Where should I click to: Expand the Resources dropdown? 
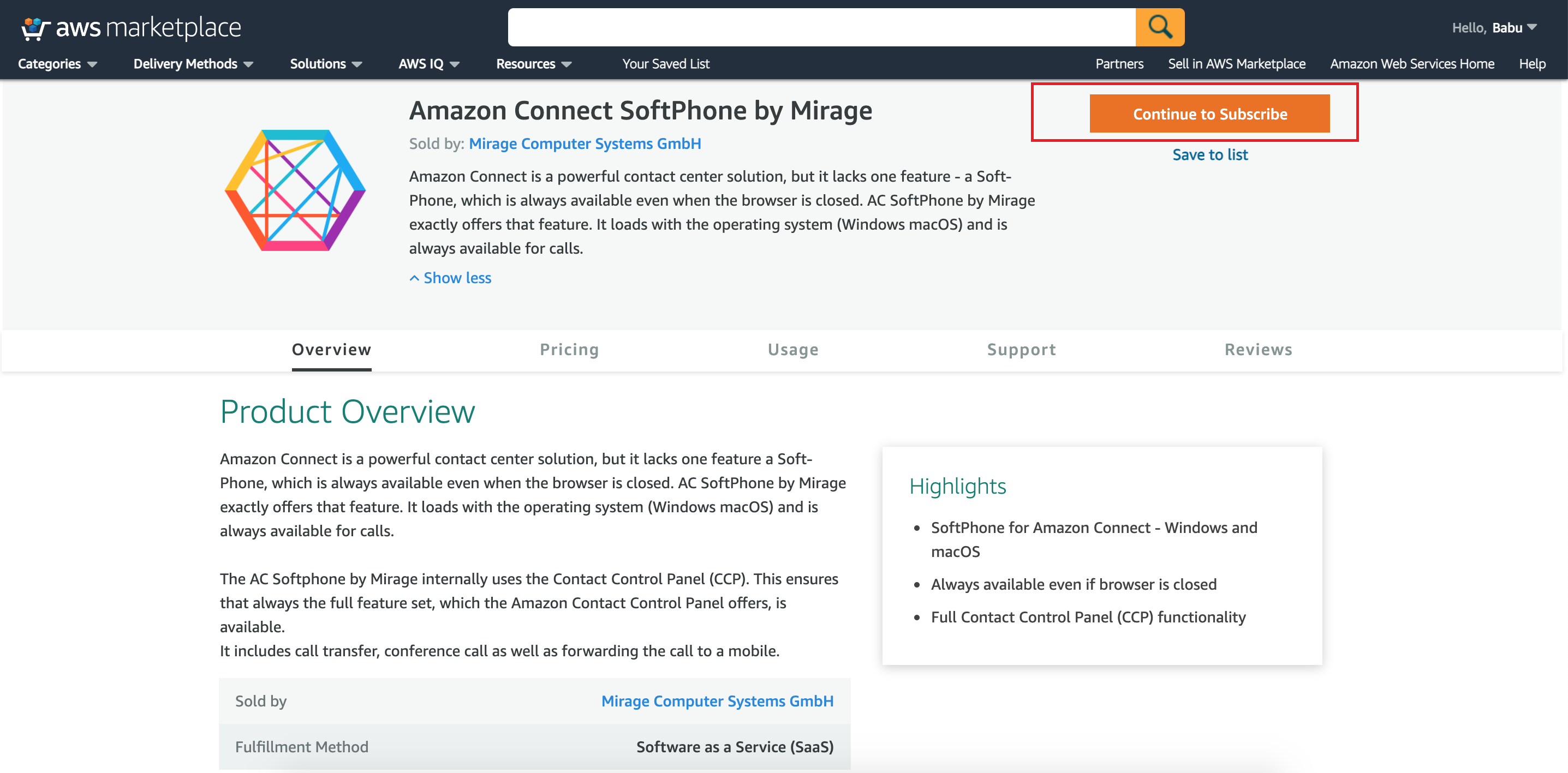[533, 64]
